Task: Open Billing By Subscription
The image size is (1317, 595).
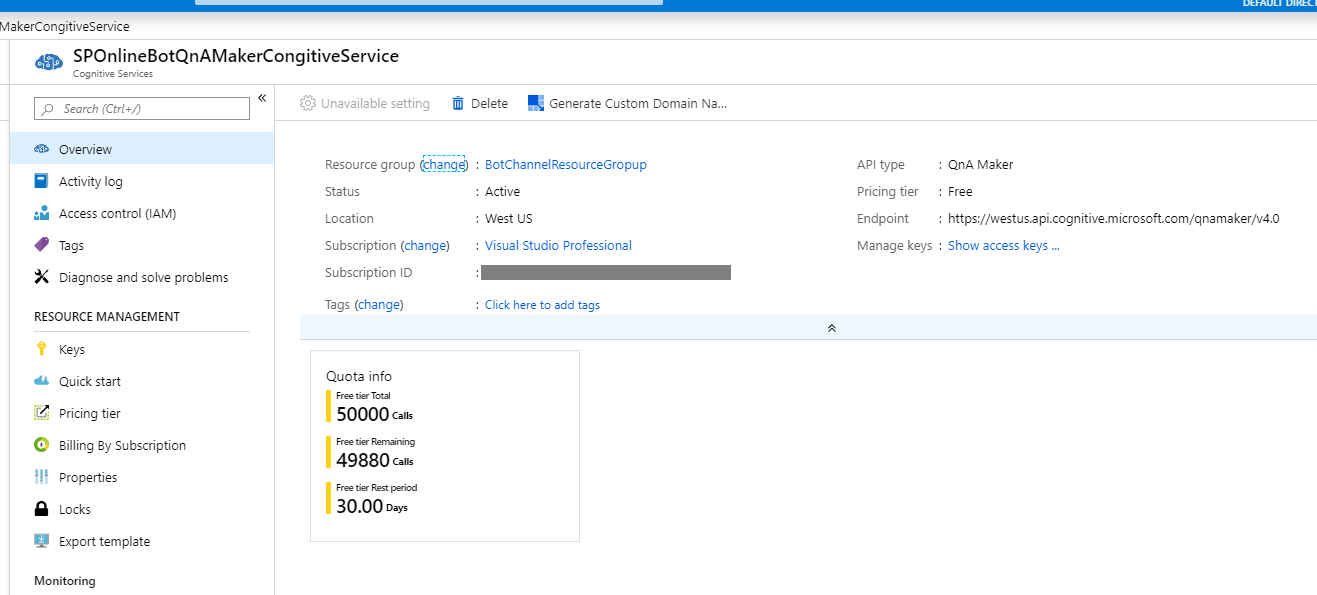Action: click(x=142, y=445)
